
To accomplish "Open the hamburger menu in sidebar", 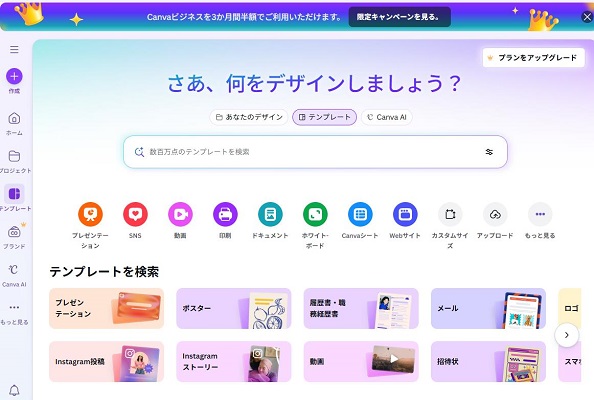I will [x=14, y=50].
